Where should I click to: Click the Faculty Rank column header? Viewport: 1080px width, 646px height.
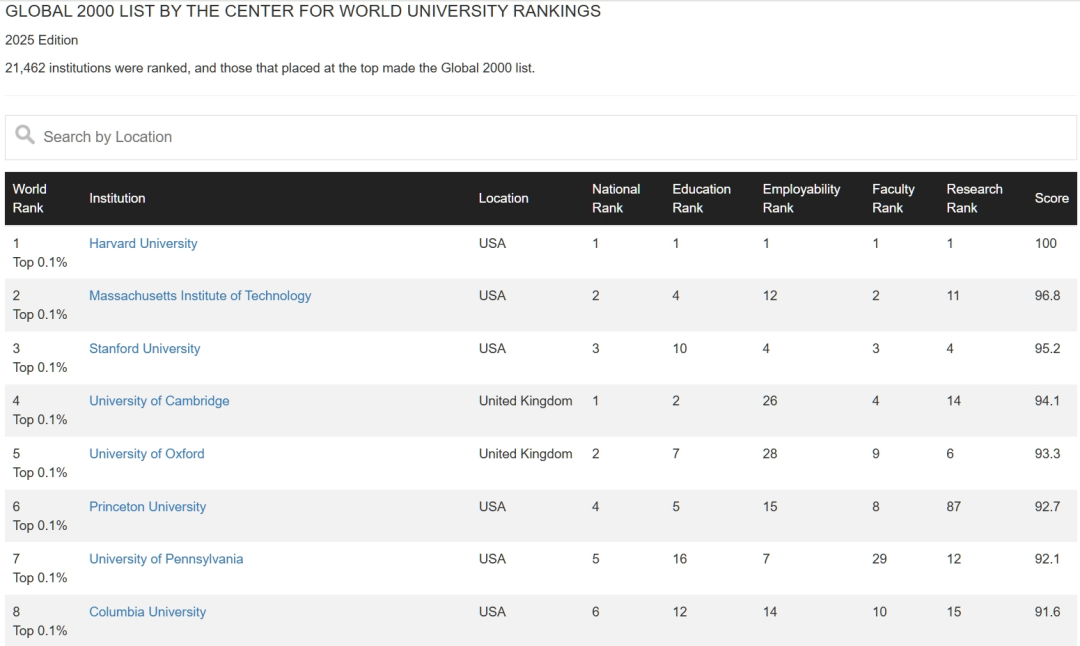pyautogui.click(x=893, y=198)
